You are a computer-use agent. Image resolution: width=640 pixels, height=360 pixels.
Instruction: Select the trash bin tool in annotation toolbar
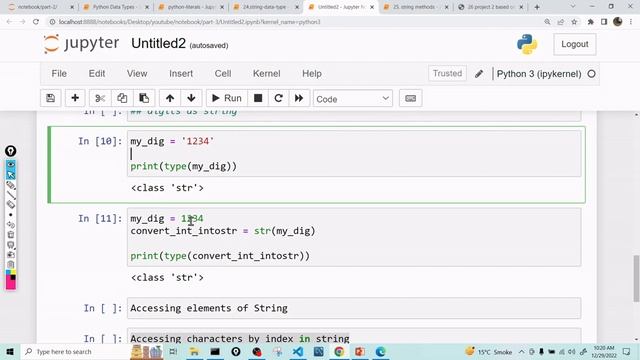pos(11,235)
